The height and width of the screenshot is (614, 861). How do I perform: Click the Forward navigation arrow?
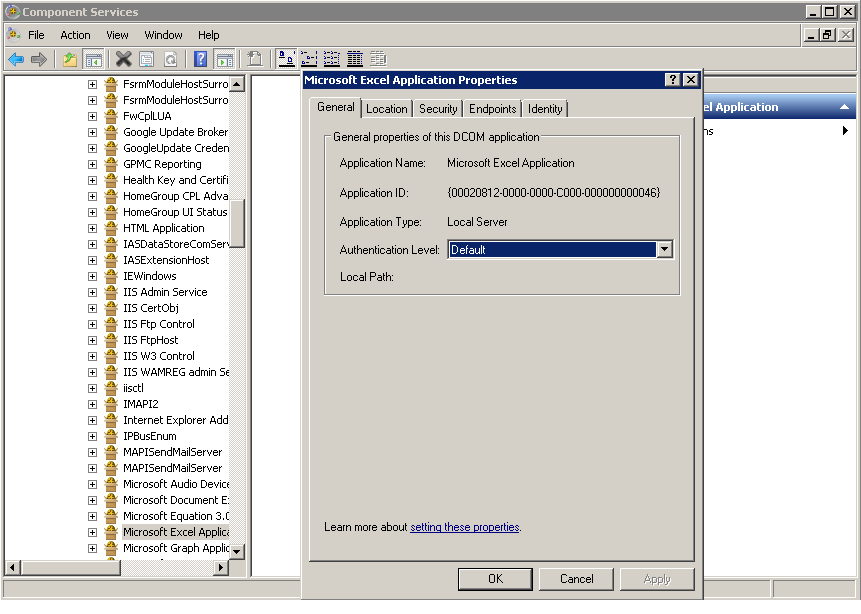pyautogui.click(x=39, y=58)
